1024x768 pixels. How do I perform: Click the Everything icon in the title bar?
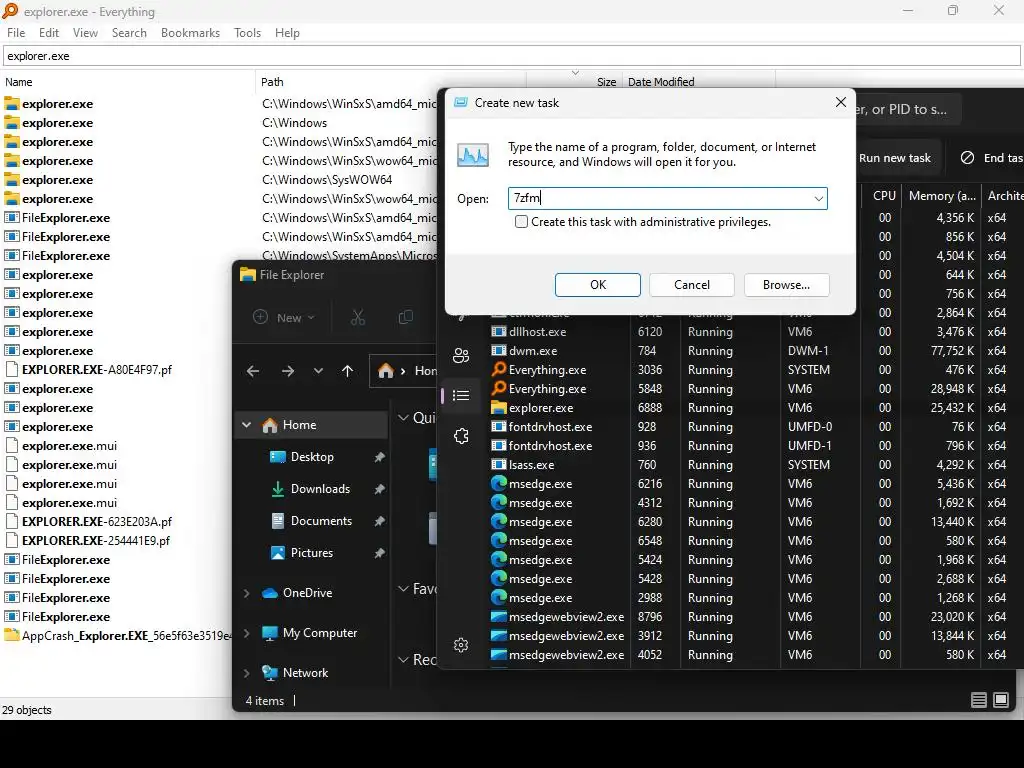(10, 10)
